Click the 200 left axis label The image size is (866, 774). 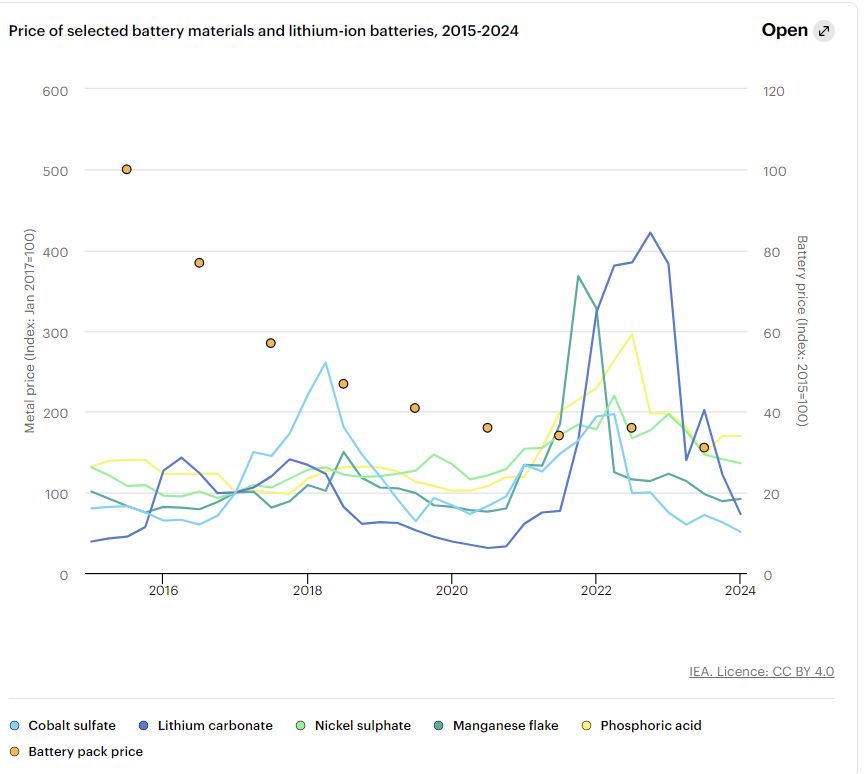[x=55, y=413]
